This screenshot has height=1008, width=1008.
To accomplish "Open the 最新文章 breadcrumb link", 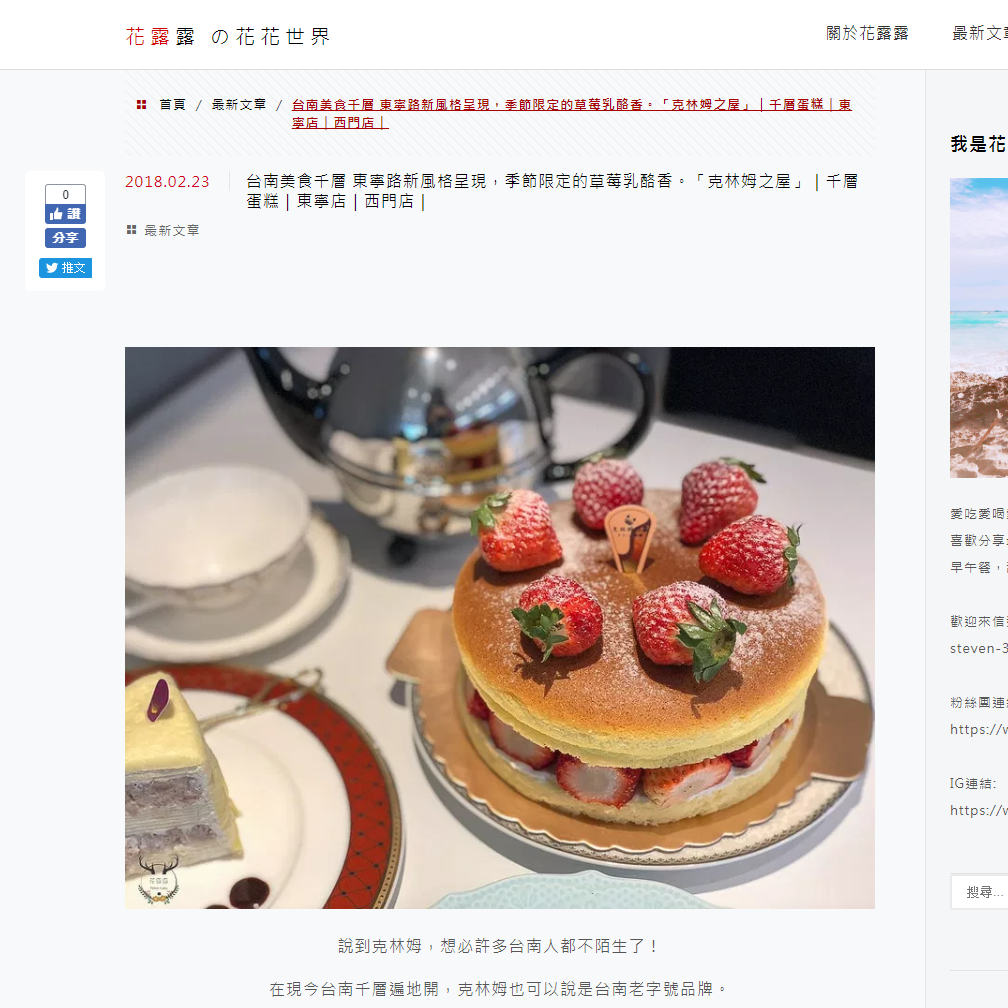I will coord(238,105).
